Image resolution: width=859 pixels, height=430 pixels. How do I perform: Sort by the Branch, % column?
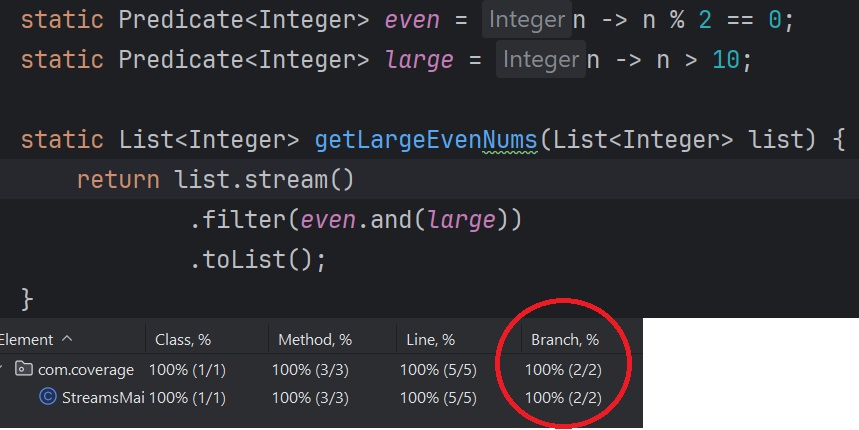(565, 340)
